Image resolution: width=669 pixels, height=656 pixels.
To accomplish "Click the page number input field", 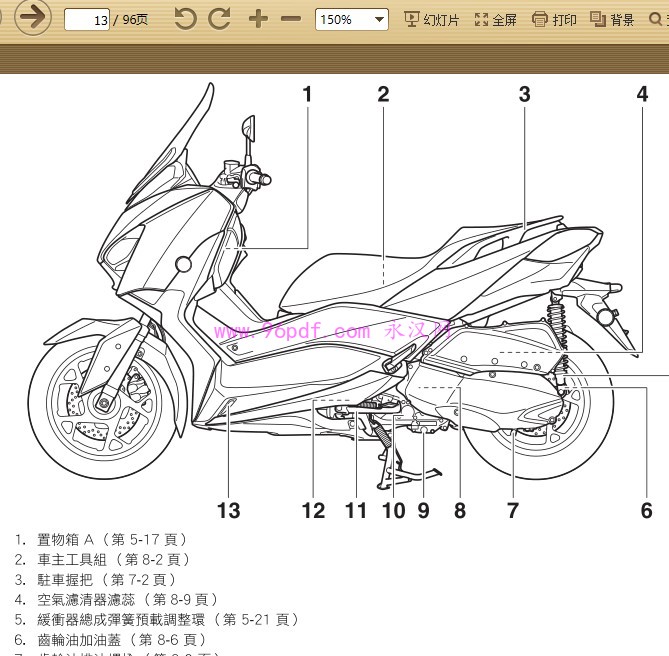I will click(87, 20).
